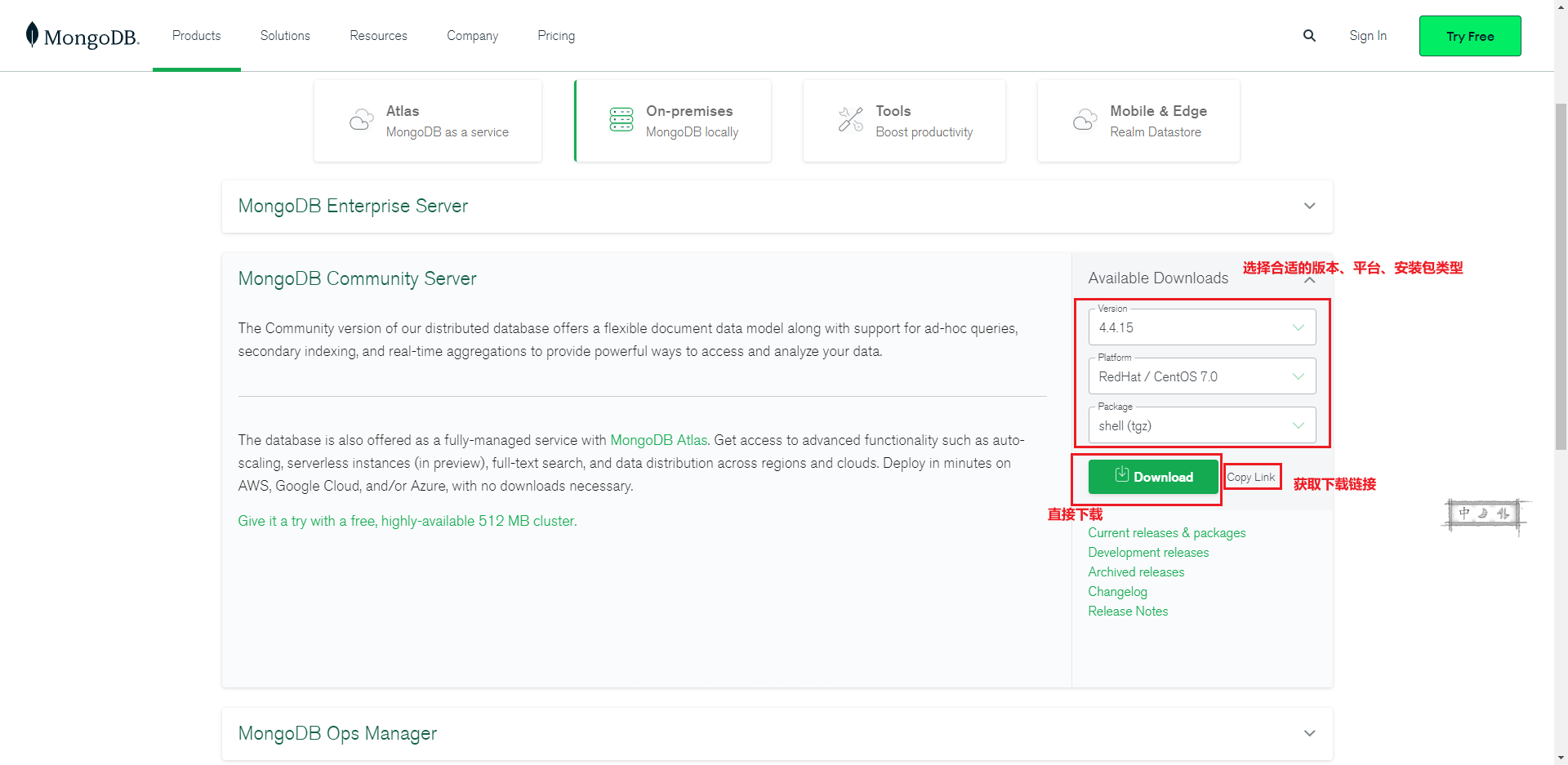
Task: Expand the MongoDB Ops Manager section
Action: tap(777, 733)
